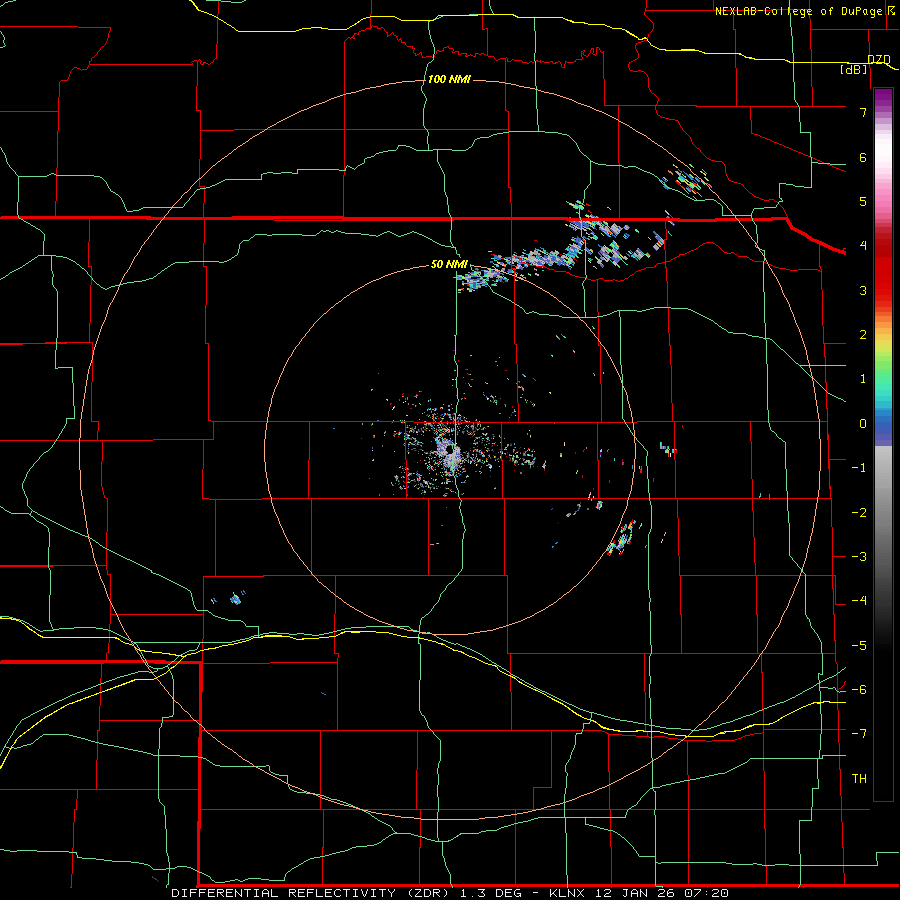Click the -1 value on color scale
This screenshot has height=900, width=900.
(859, 468)
